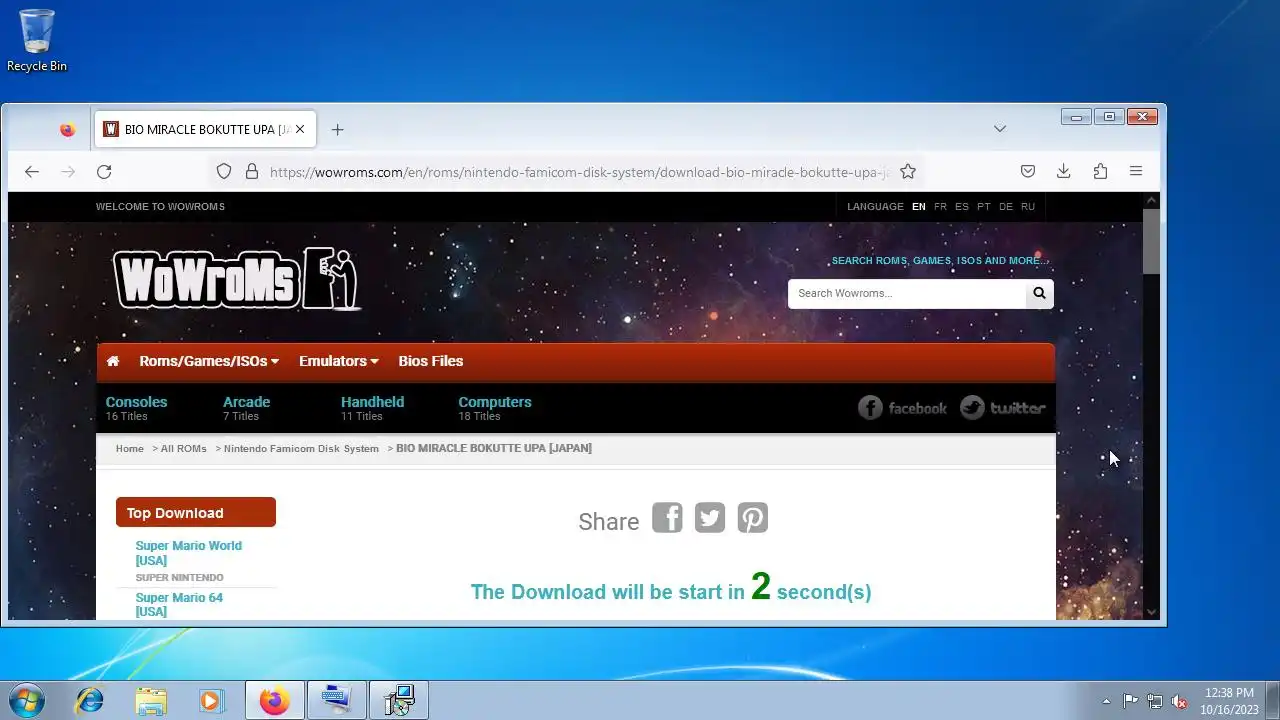This screenshot has width=1280, height=720.
Task: Click the home icon in the red menu bar
Action: [113, 361]
